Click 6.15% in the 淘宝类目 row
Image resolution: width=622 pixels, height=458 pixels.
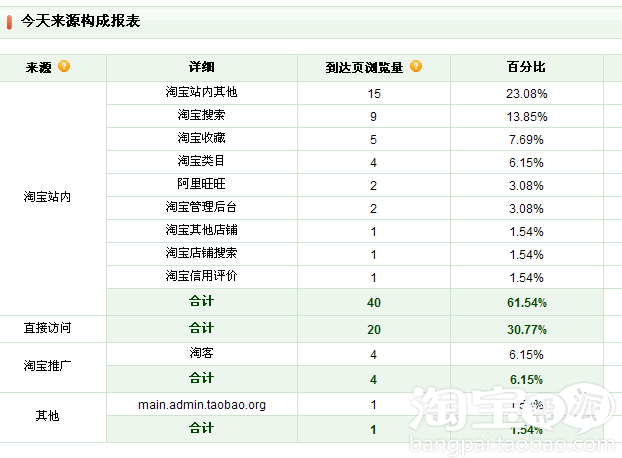point(526,163)
